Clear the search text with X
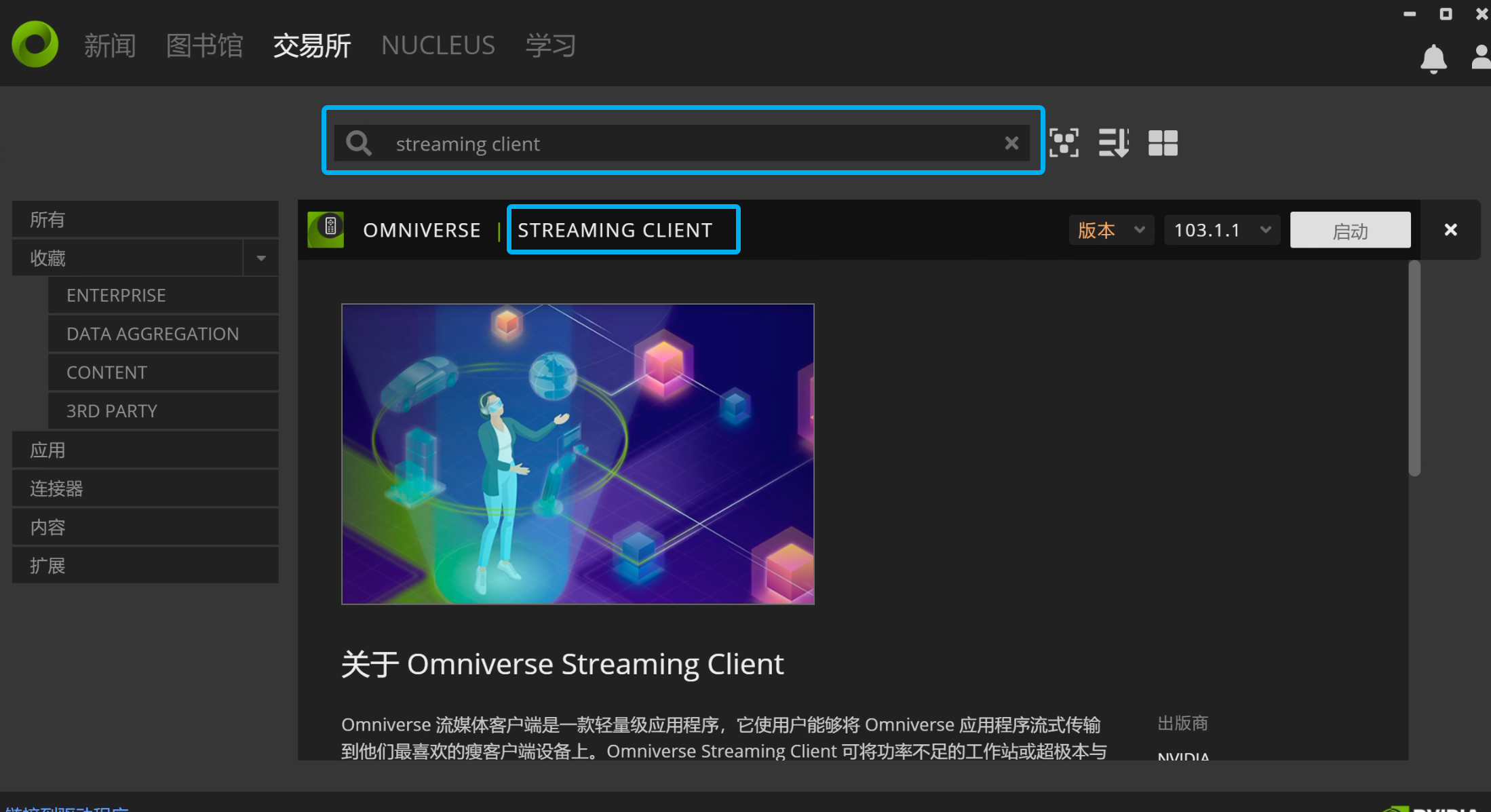Screen dimensions: 1491x812 tap(1011, 143)
